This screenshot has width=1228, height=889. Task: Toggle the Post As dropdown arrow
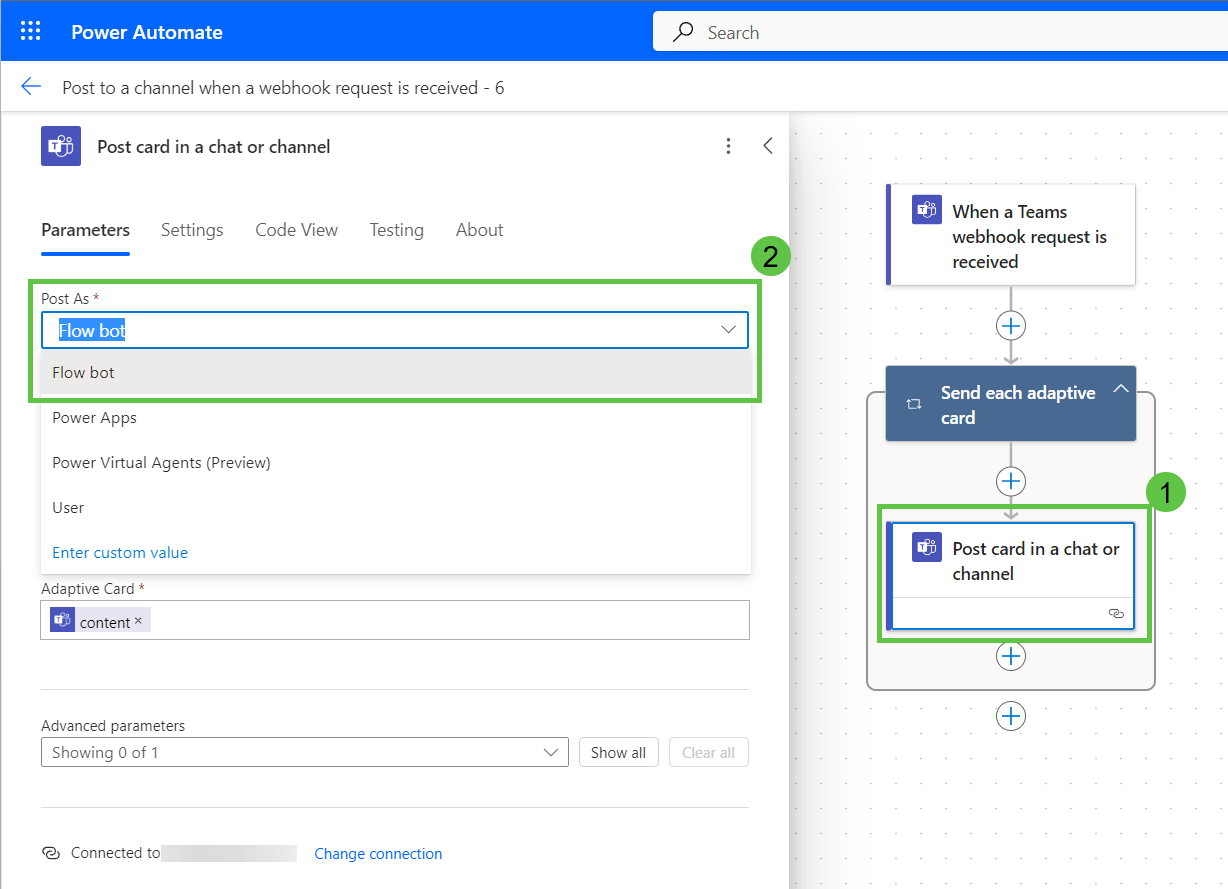click(729, 330)
